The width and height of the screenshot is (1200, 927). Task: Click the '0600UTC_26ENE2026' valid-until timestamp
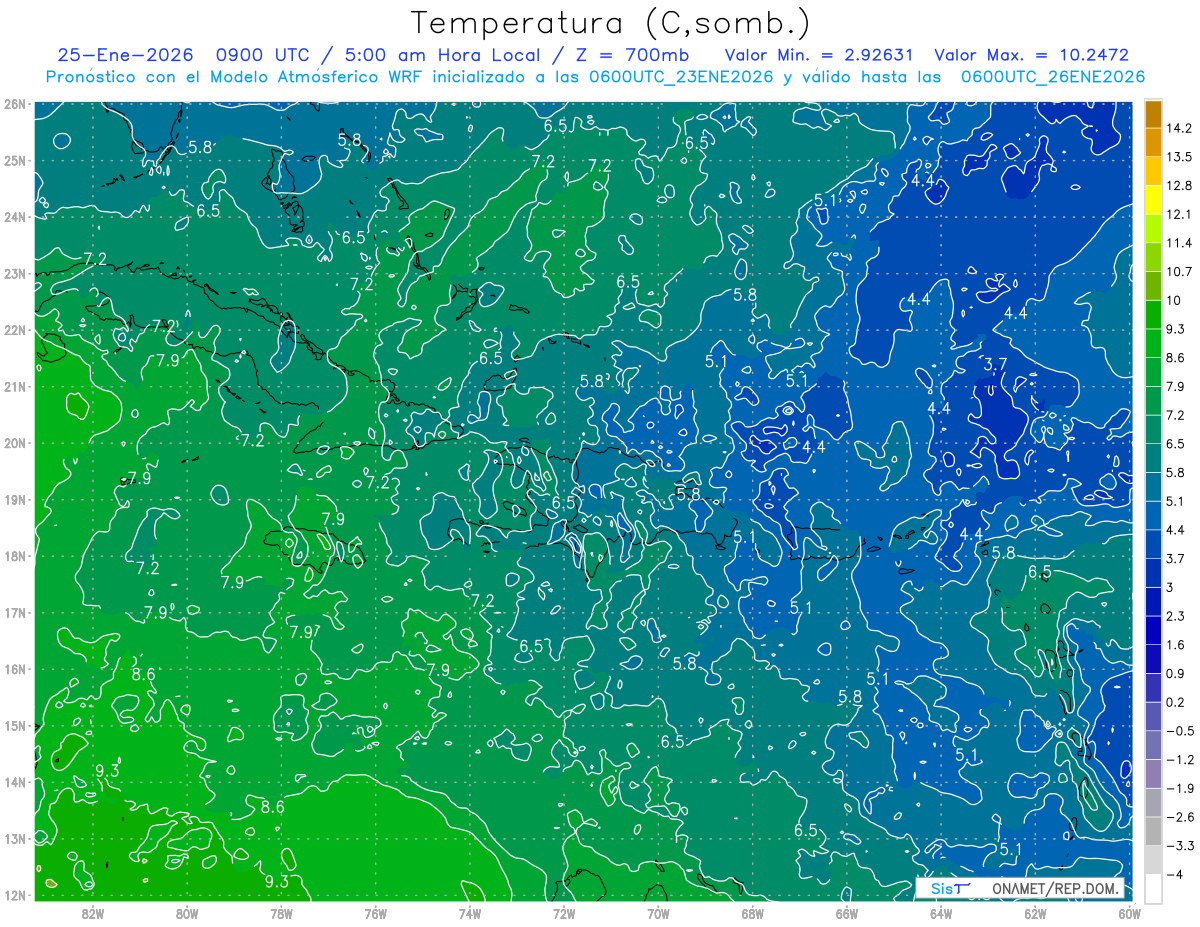pos(1052,77)
